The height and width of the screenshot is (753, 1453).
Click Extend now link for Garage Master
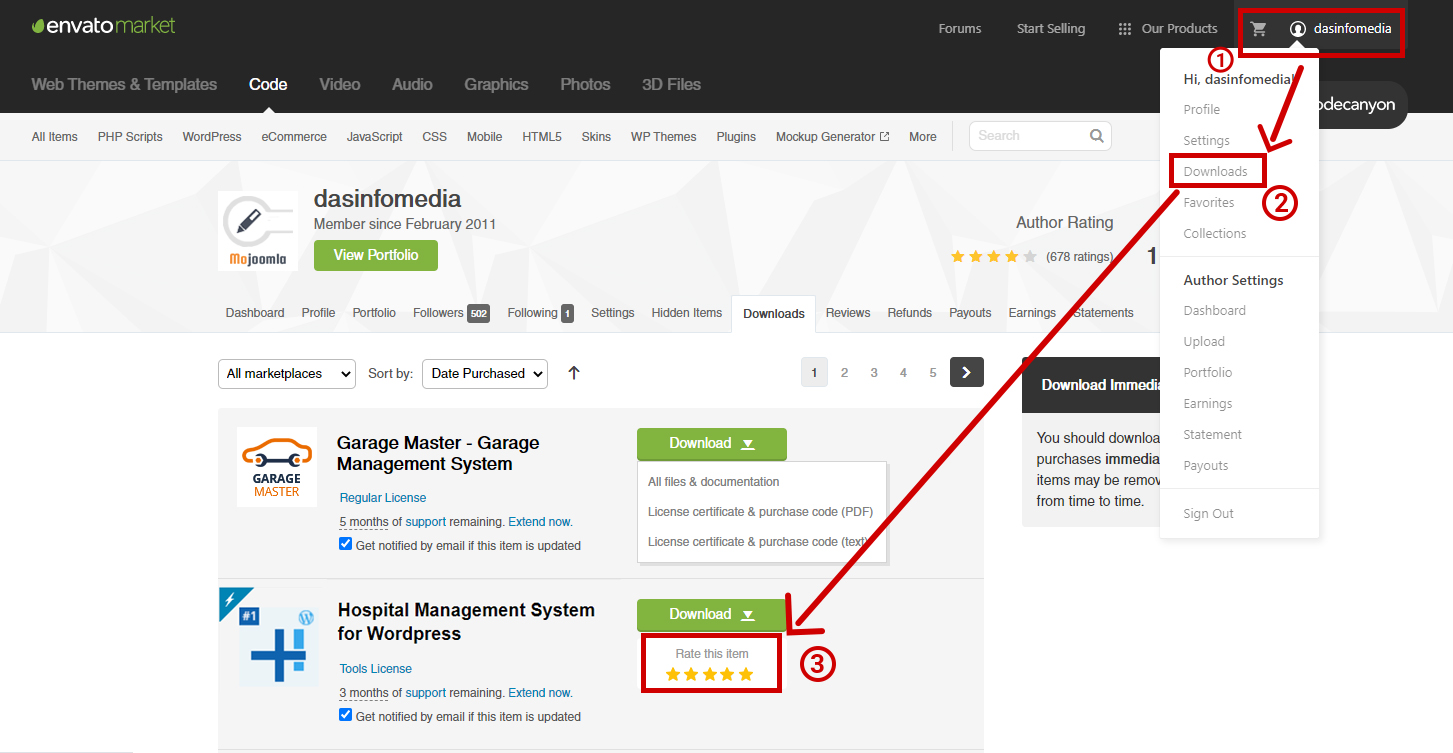(x=539, y=522)
